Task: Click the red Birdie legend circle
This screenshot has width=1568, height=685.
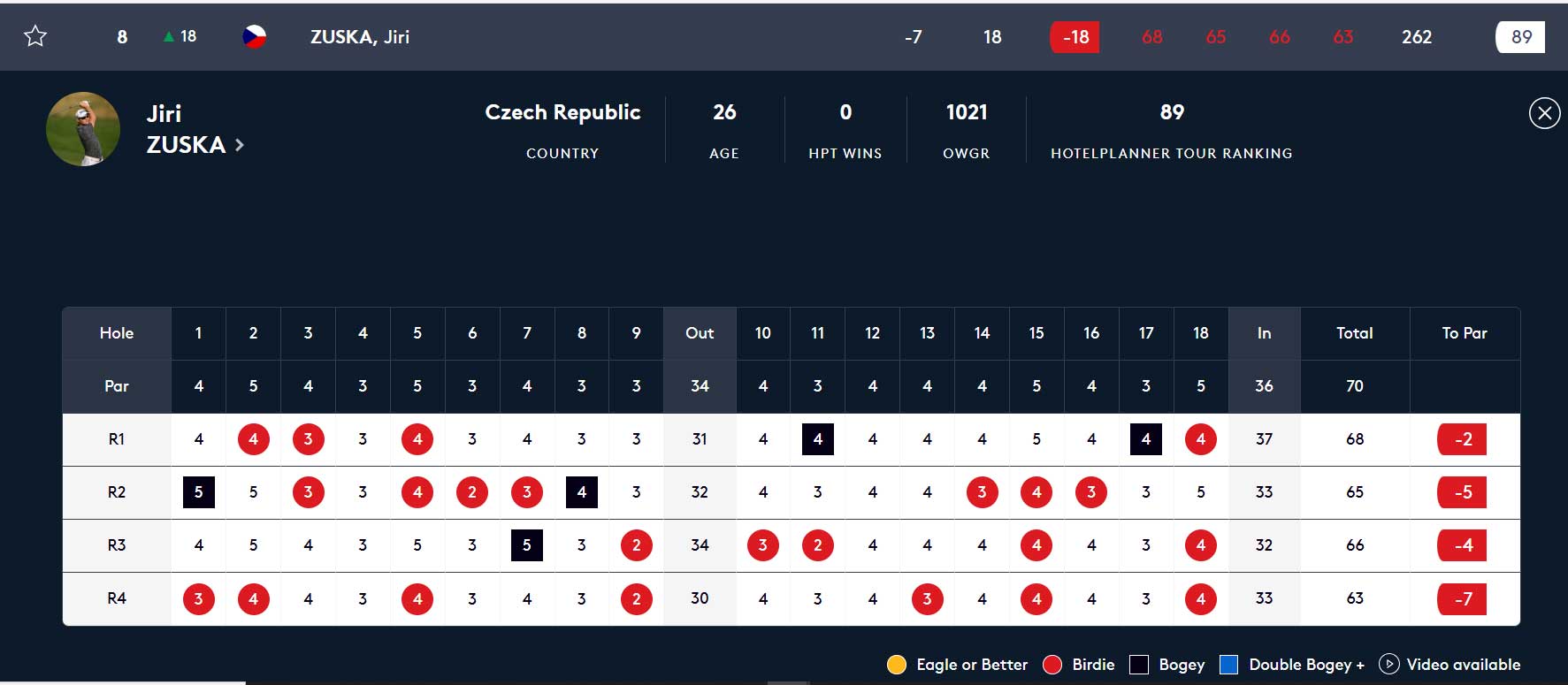Action: coord(1052,665)
